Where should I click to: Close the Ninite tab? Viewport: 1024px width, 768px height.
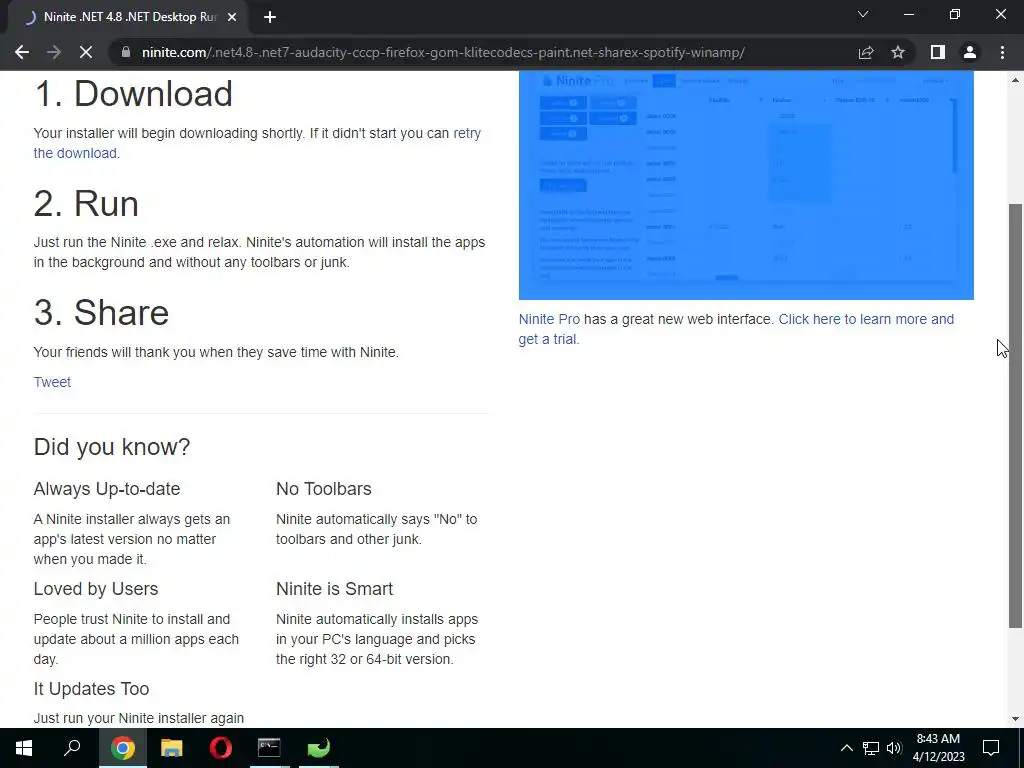pyautogui.click(x=232, y=17)
